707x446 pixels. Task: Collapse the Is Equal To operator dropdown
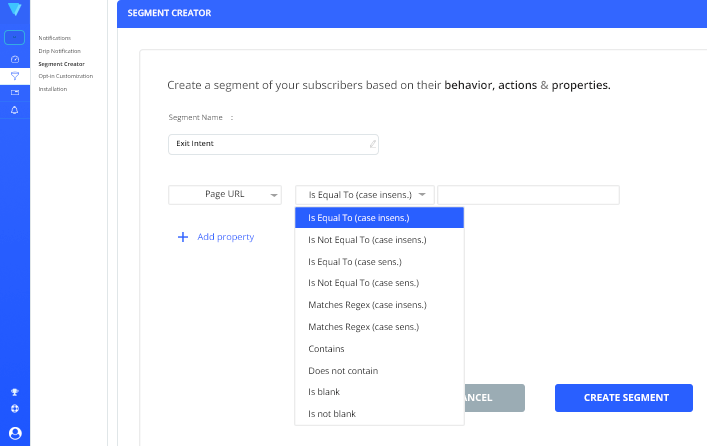pos(365,195)
